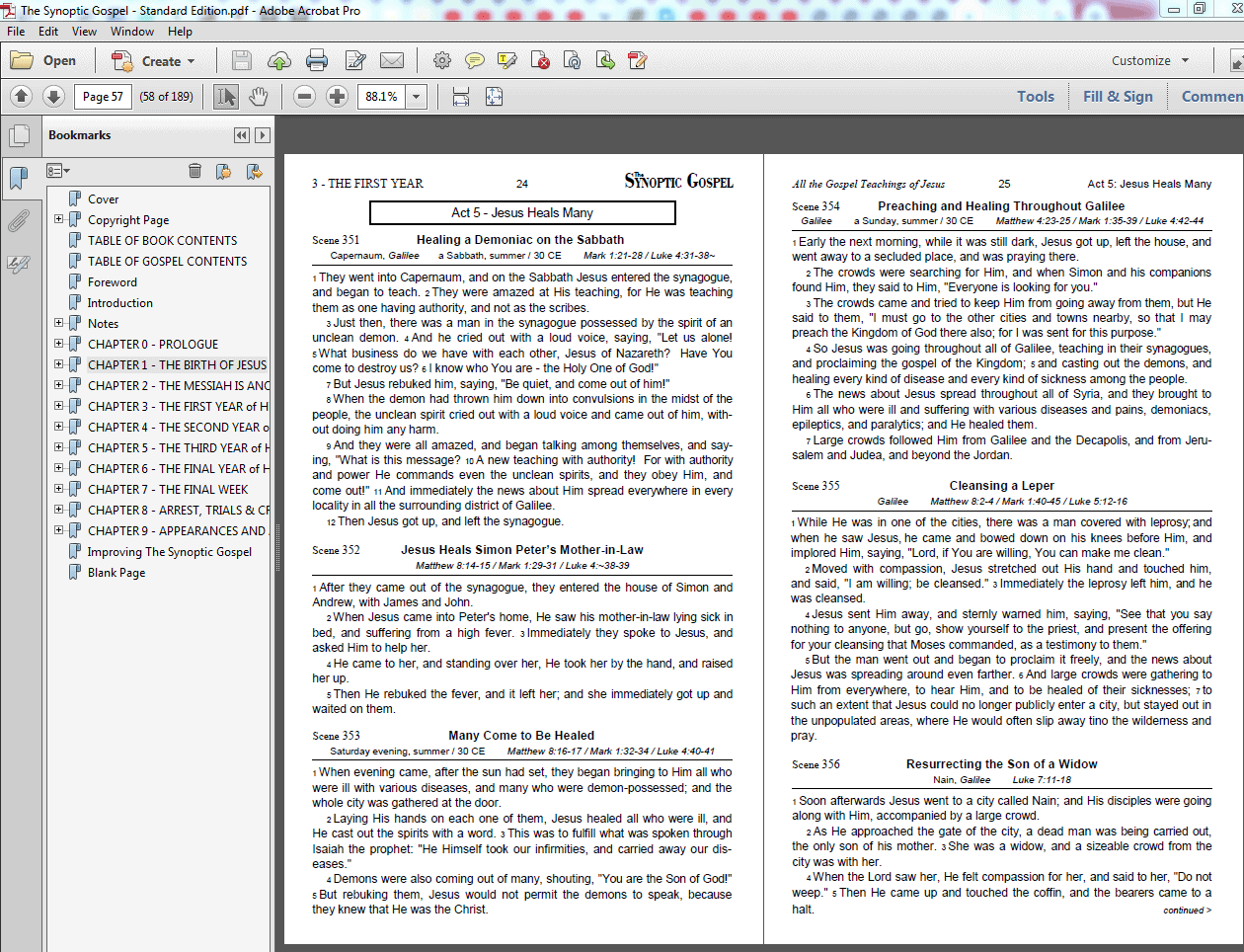Click the Find current bookmark icon
Screen dimensions: 1244x952
click(x=254, y=171)
